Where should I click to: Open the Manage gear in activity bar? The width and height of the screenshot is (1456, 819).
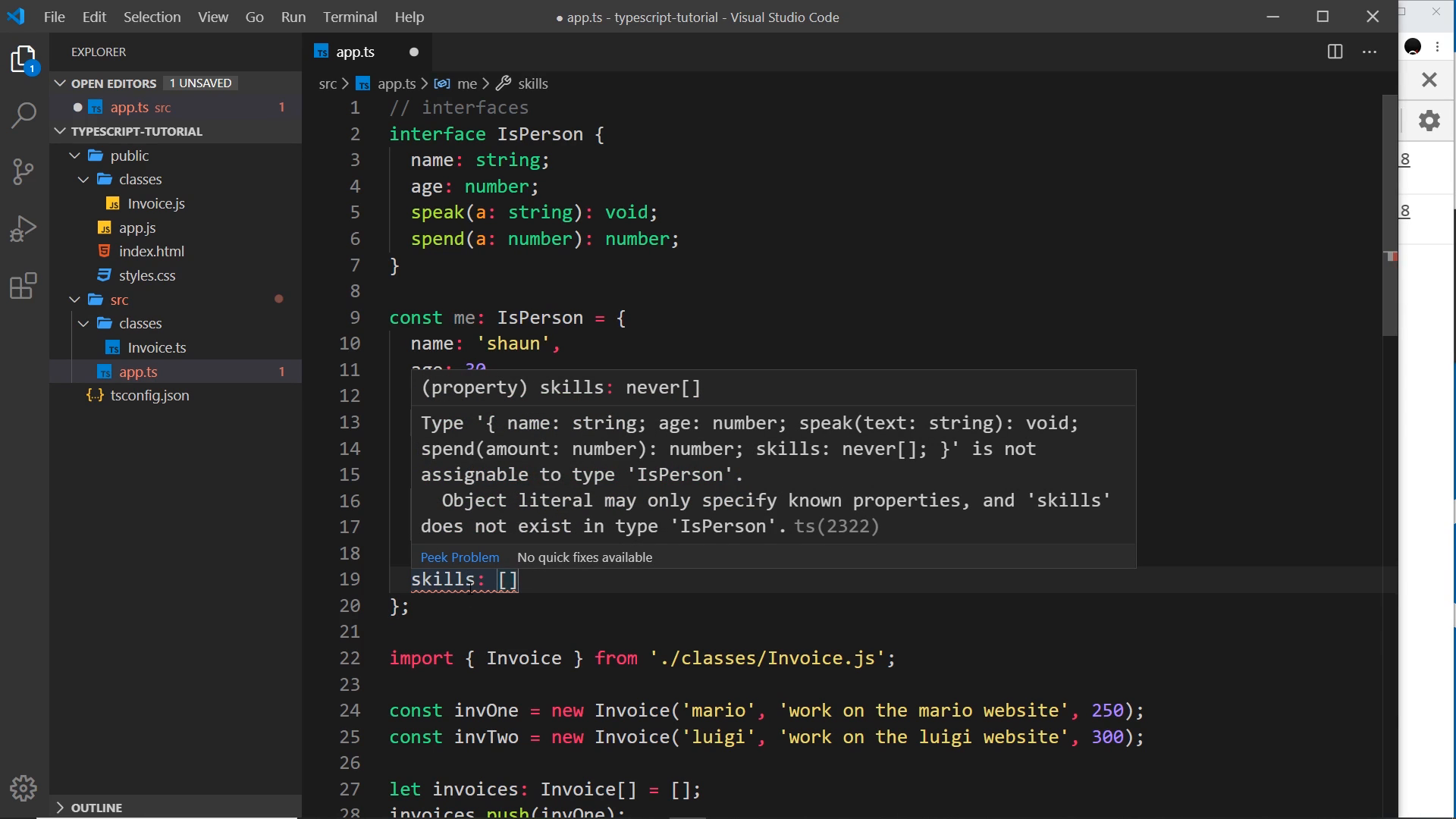24,789
